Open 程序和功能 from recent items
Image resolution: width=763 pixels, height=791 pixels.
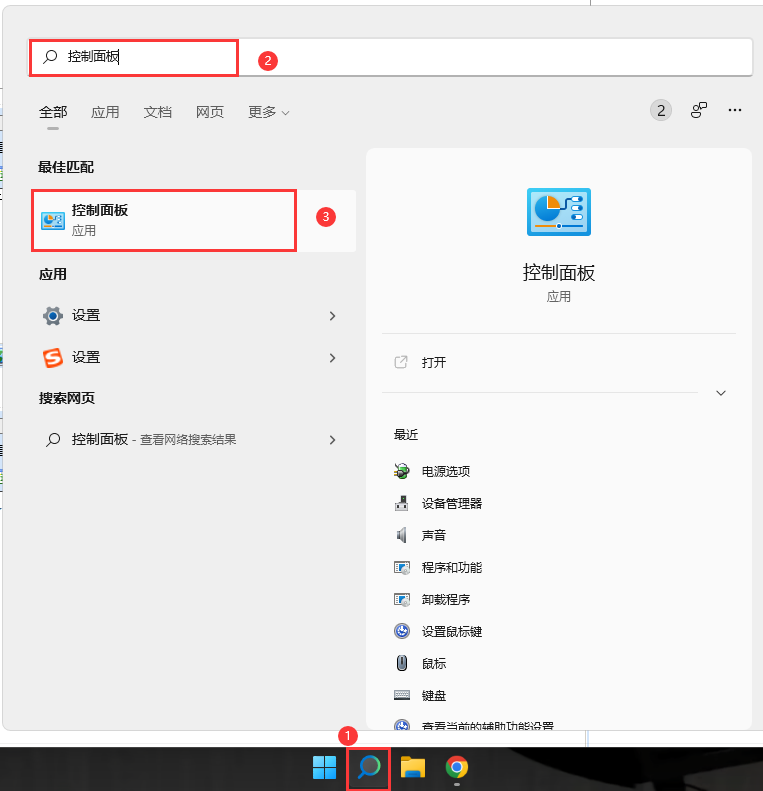coord(451,567)
